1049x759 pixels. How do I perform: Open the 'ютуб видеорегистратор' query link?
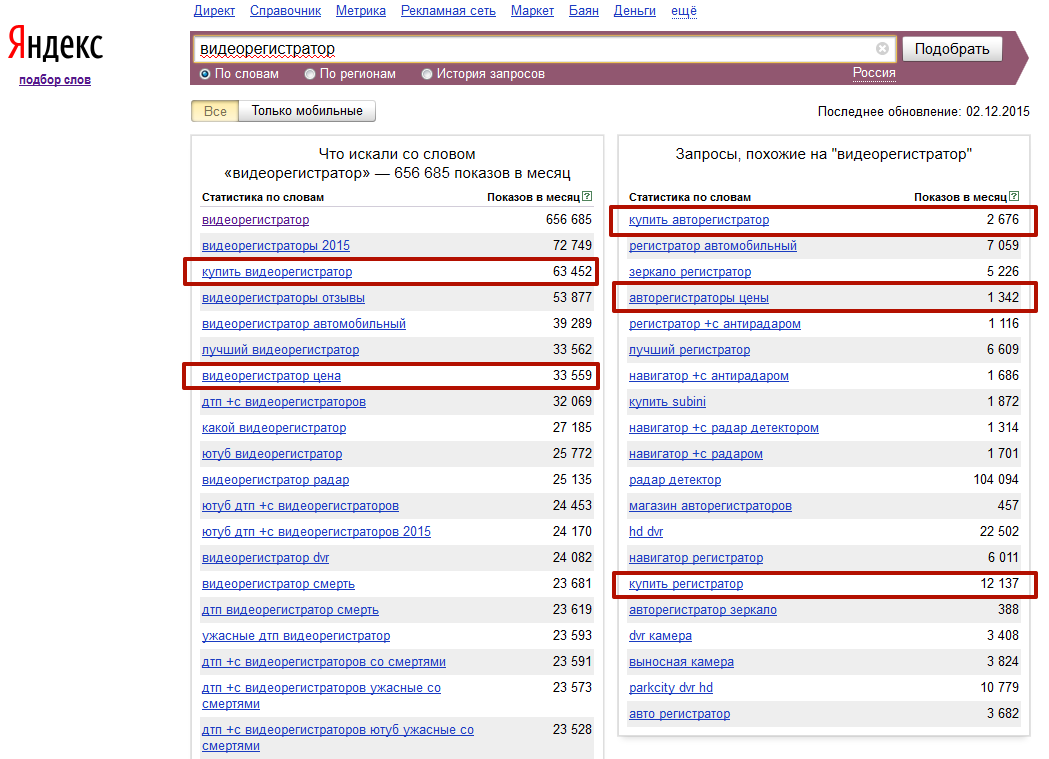point(272,453)
